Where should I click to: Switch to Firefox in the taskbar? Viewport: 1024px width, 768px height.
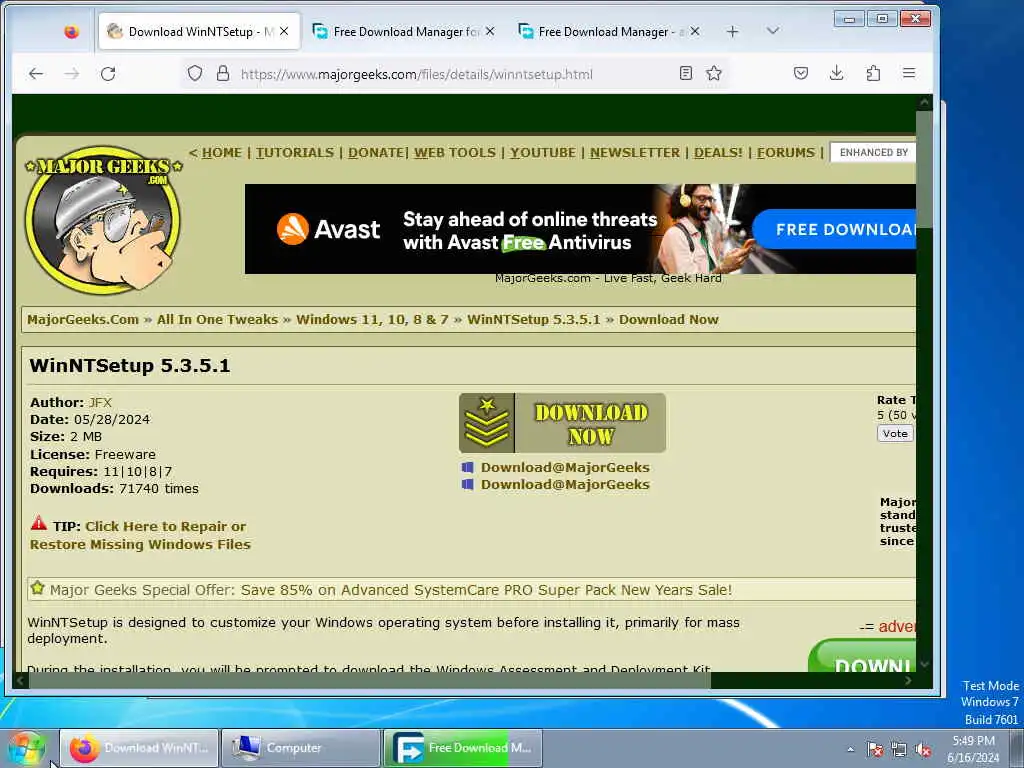(x=139, y=748)
